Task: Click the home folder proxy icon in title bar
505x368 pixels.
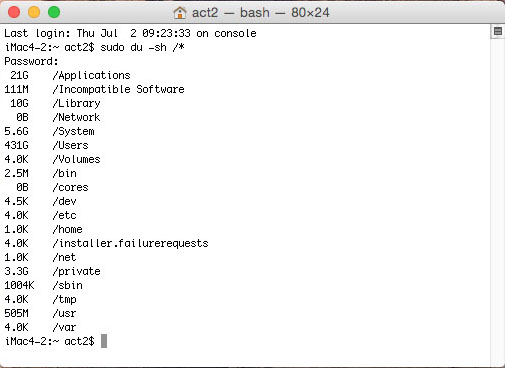Action: pyautogui.click(x=180, y=13)
